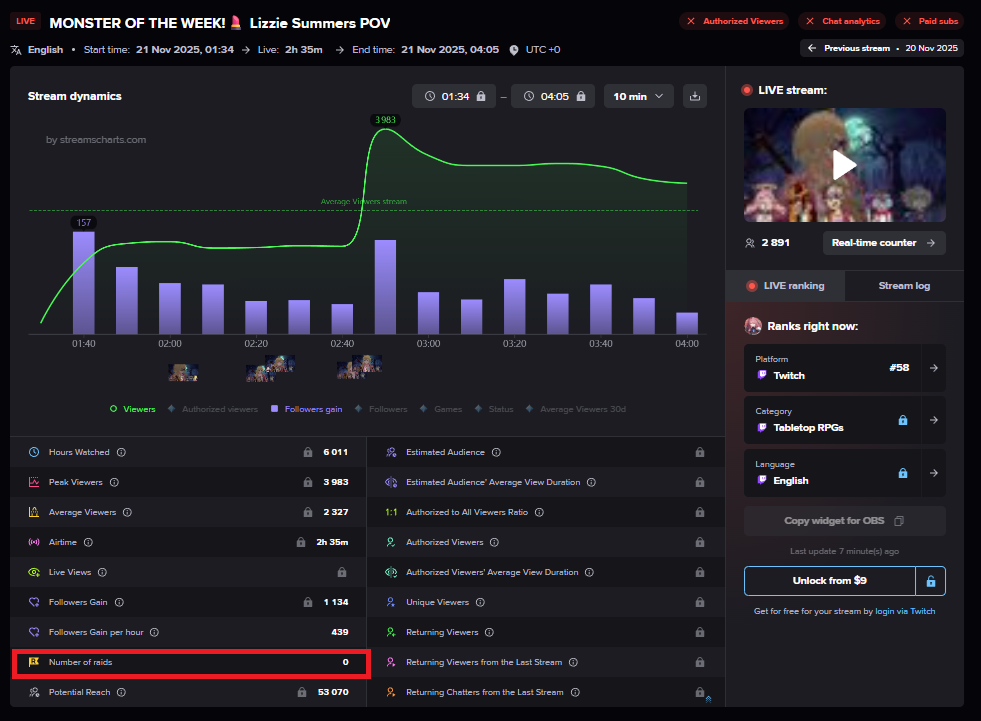Click the lock icon beside Unlock from $9
Viewport: 981px width, 721px height.
[x=931, y=581]
